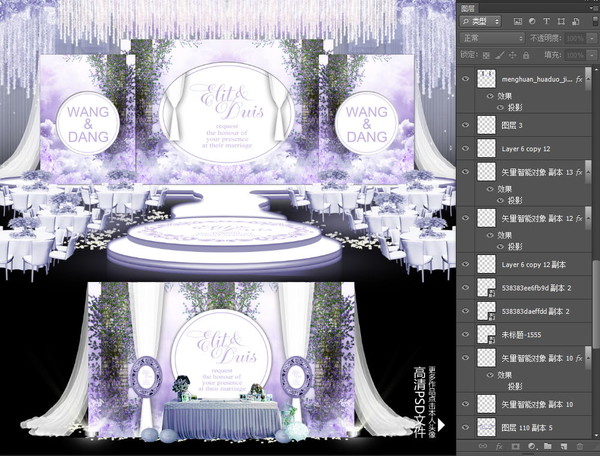Hide the 538383ee6fb9d 副本 2 layer

(x=466, y=288)
